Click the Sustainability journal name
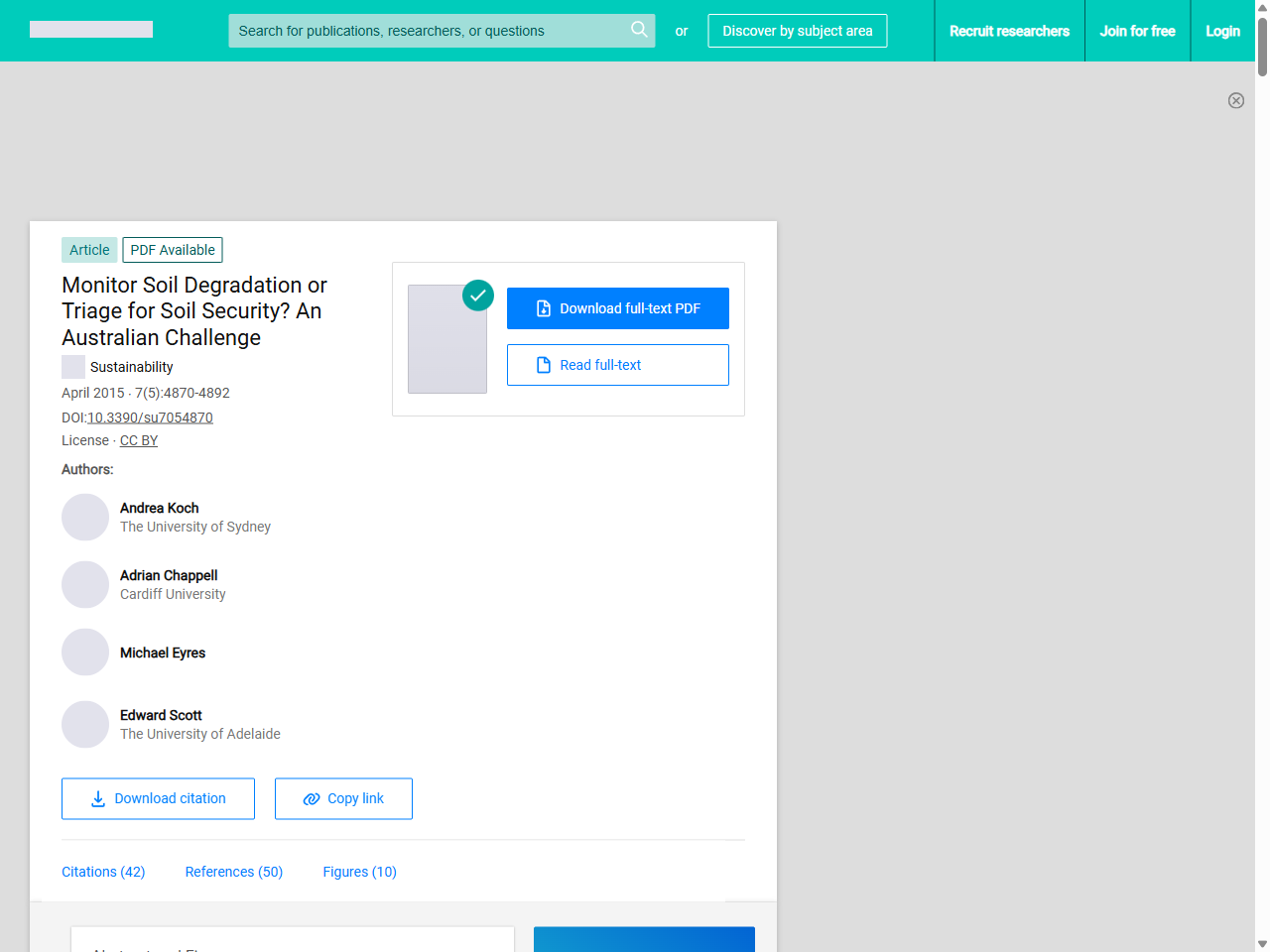The height and width of the screenshot is (952, 1270). pos(131,367)
